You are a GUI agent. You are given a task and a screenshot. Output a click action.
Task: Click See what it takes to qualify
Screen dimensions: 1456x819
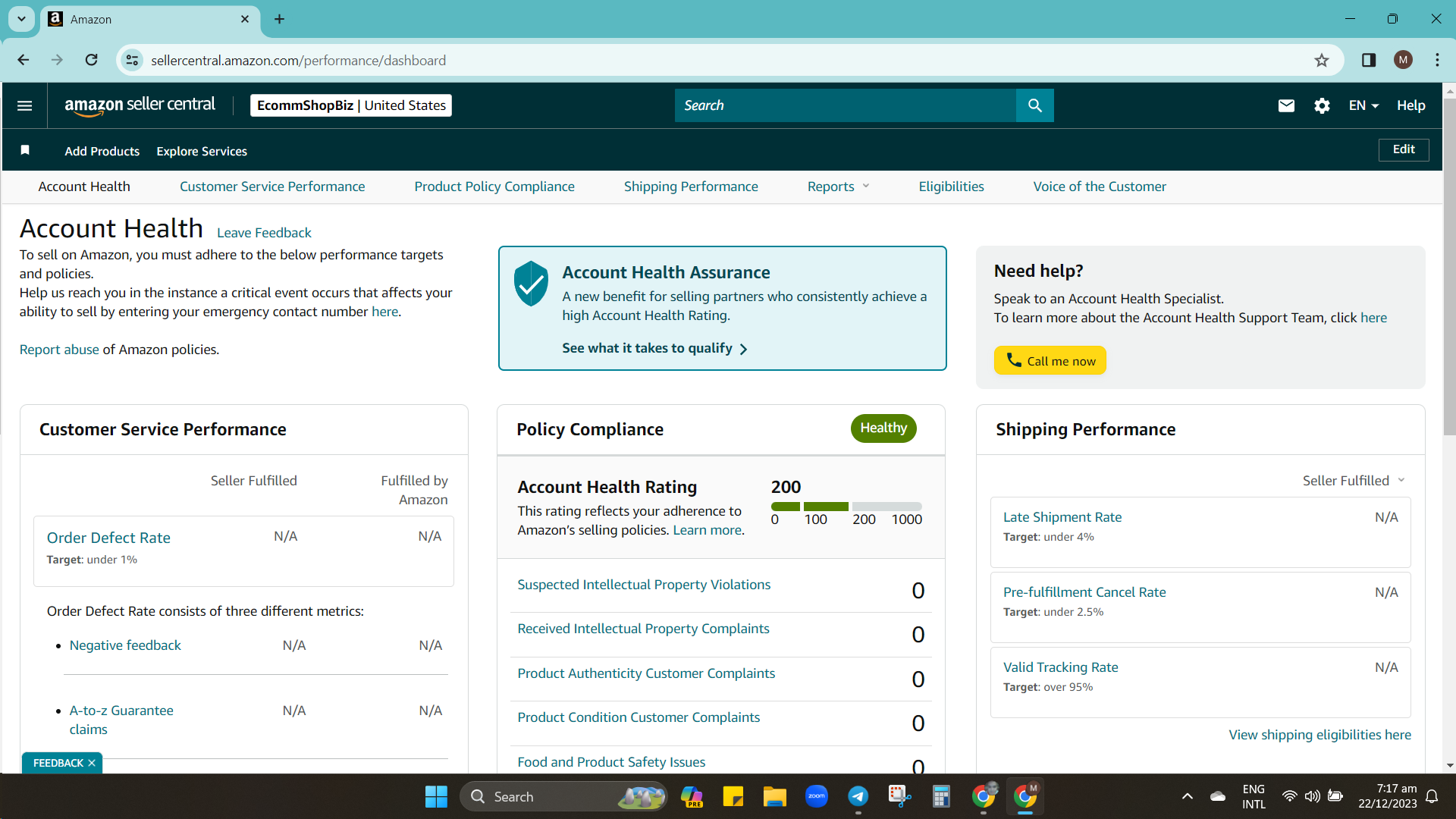(x=654, y=348)
